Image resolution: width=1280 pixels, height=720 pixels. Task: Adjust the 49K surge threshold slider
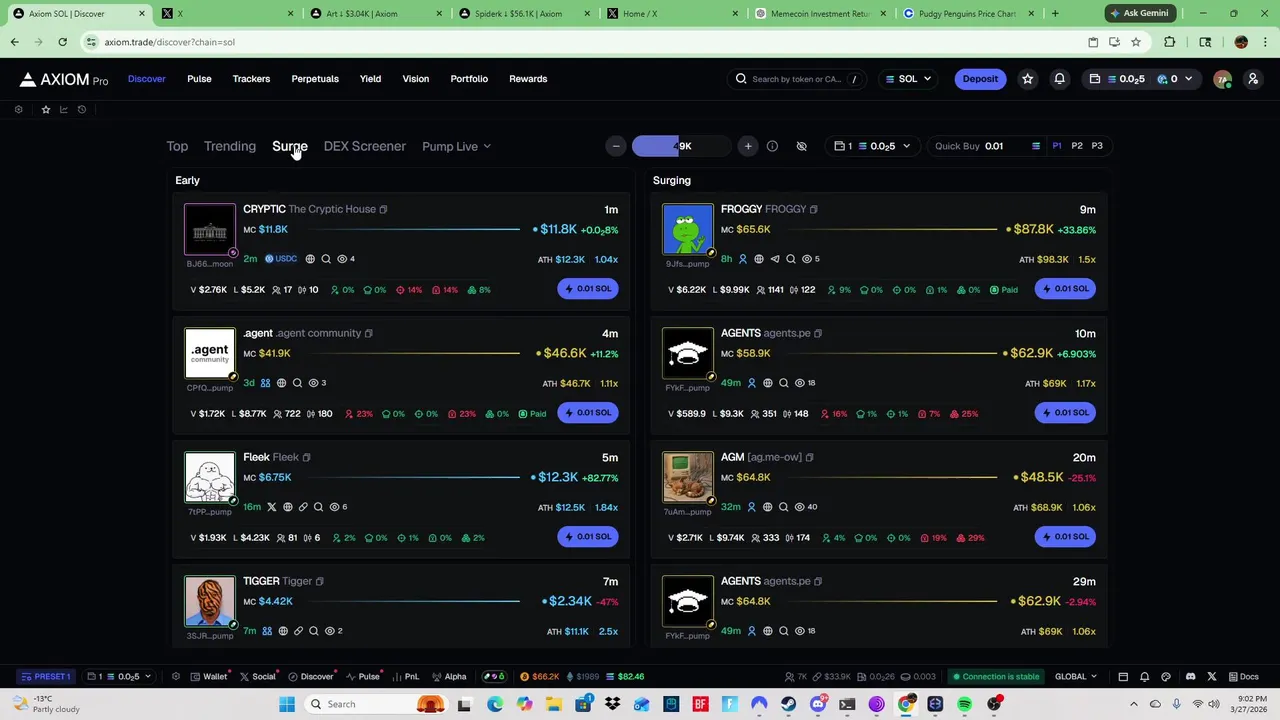pos(682,146)
